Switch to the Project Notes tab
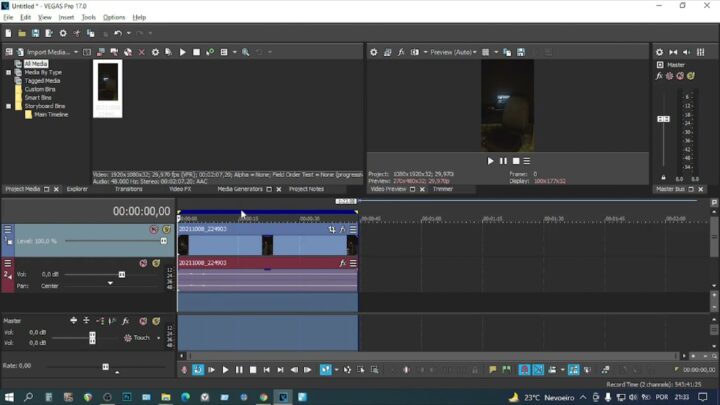 tap(306, 189)
